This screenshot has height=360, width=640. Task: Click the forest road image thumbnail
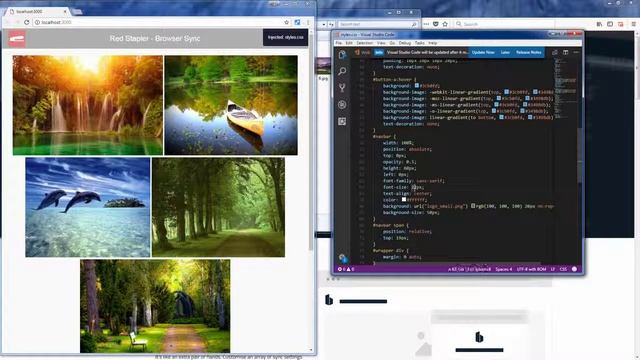click(x=218, y=207)
